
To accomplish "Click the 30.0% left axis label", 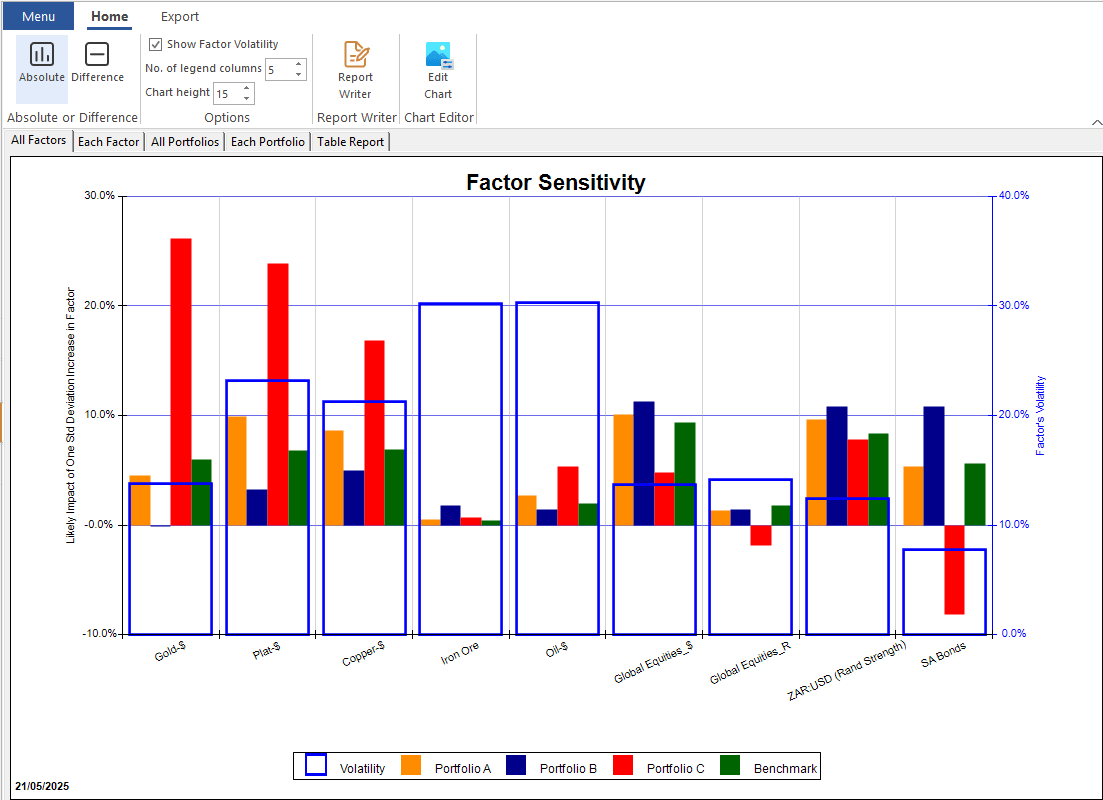I will click(x=99, y=195).
